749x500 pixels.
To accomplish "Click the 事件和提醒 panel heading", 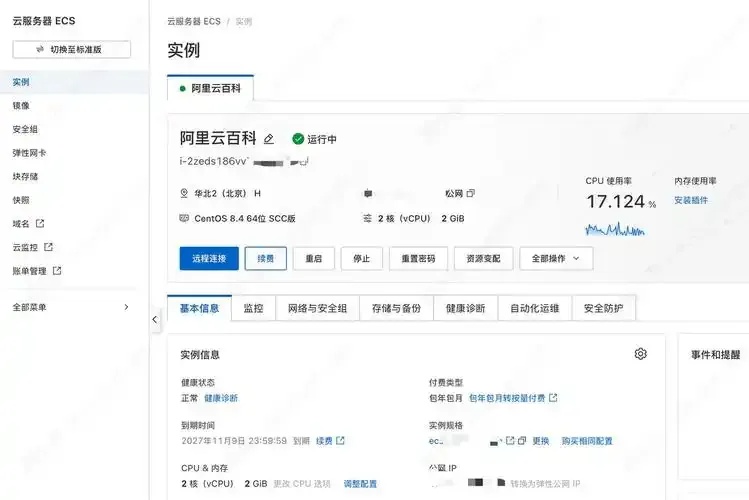I will click(x=716, y=354).
